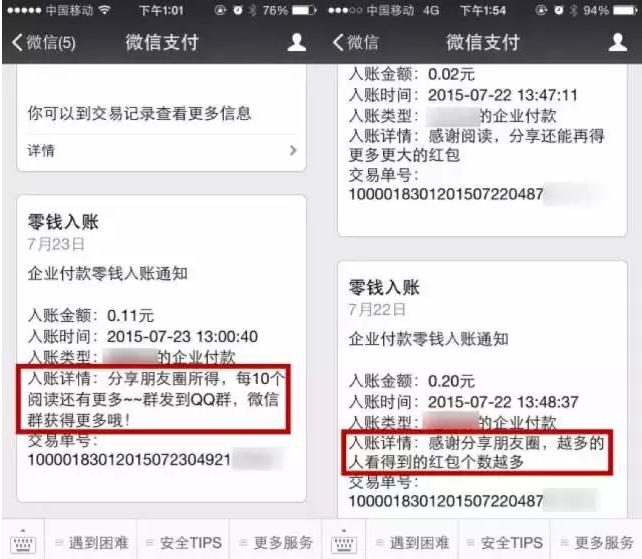This screenshot has width=642, height=559.
Task: Open the 0.11元 零钱入账 message card
Action: pyautogui.click(x=161, y=349)
